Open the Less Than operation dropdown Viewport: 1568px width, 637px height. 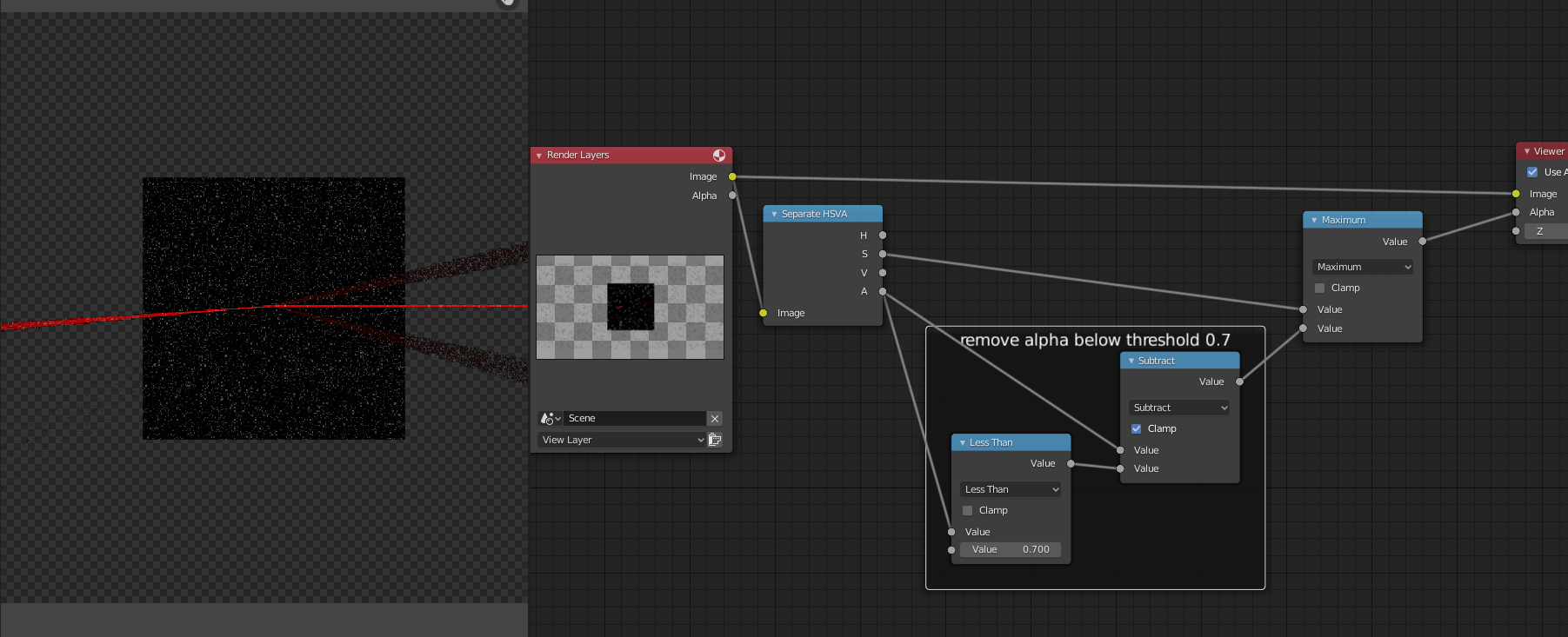tap(1011, 489)
